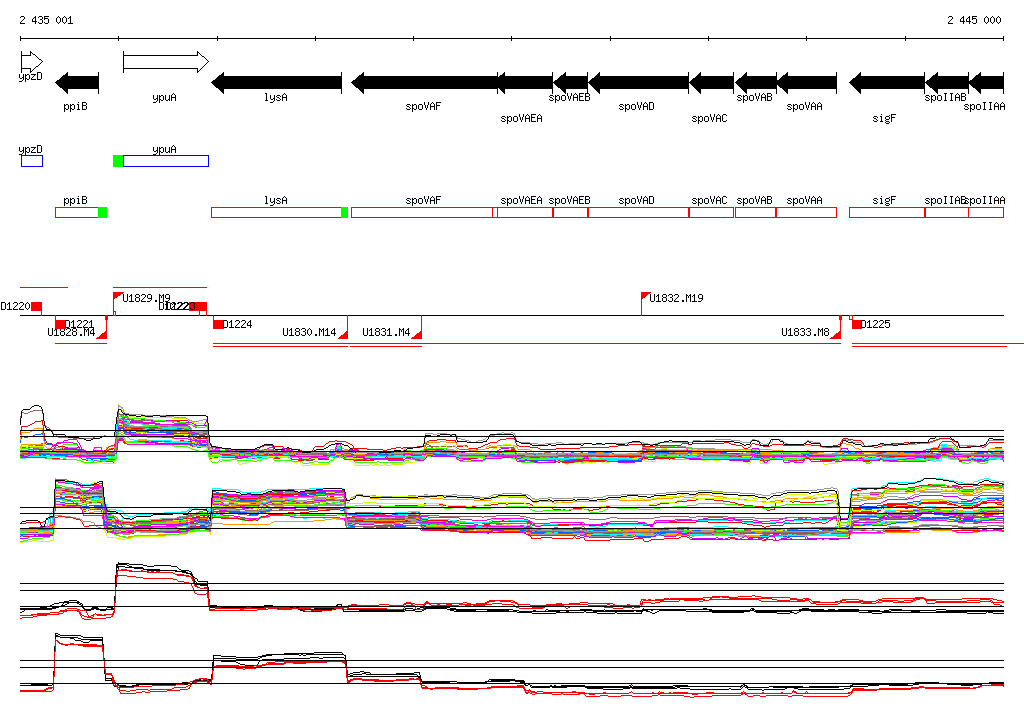
Task: Click the black spoVAEB gene arrow
Action: pyautogui.click(x=571, y=83)
